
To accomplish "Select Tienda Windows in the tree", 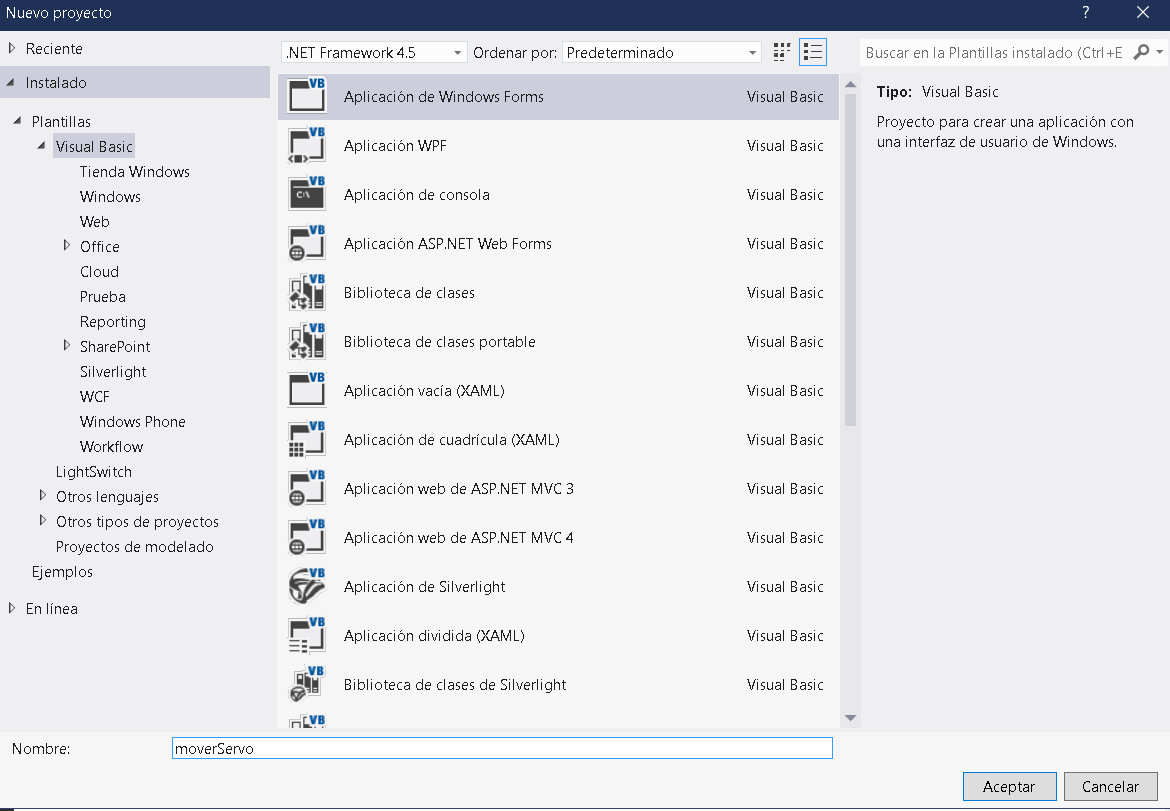I will click(x=134, y=172).
